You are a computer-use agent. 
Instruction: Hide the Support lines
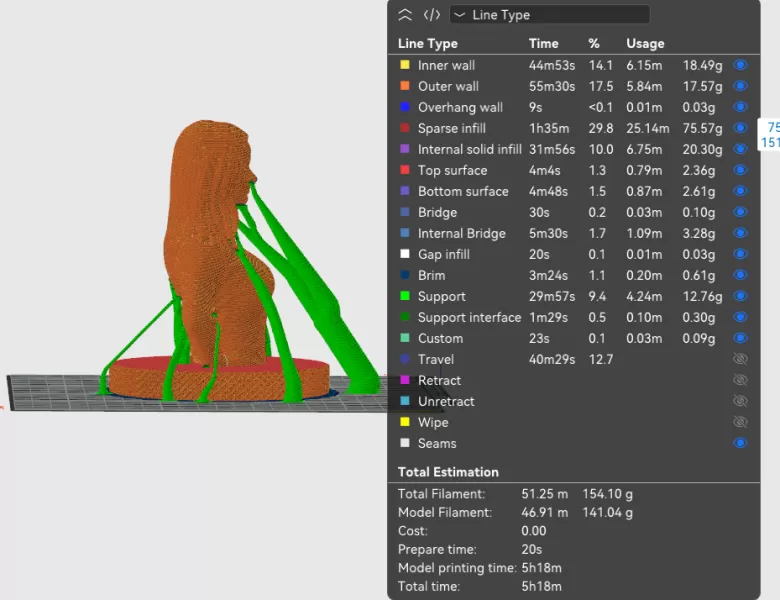point(740,296)
